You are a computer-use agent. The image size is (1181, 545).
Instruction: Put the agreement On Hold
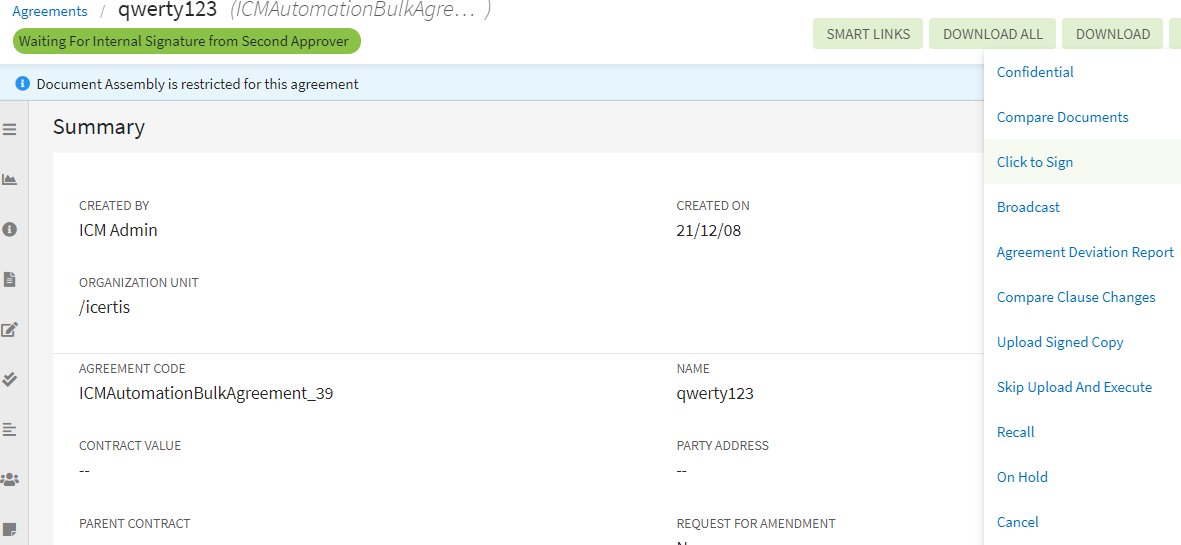tap(1022, 477)
